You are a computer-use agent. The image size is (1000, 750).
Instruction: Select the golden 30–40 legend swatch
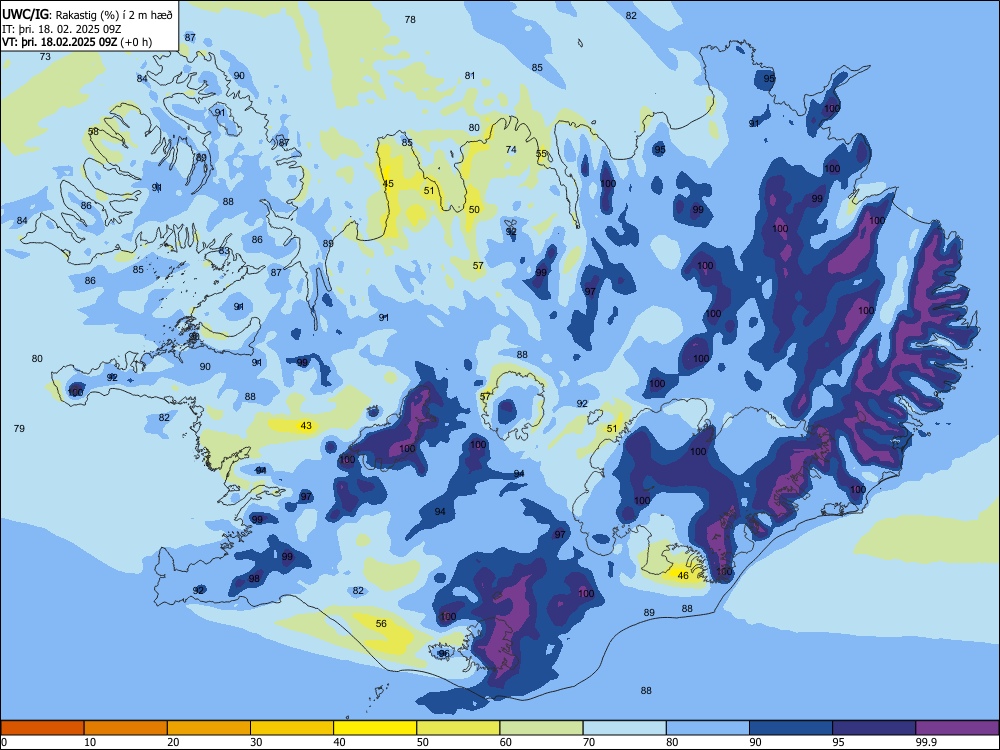tap(292, 728)
